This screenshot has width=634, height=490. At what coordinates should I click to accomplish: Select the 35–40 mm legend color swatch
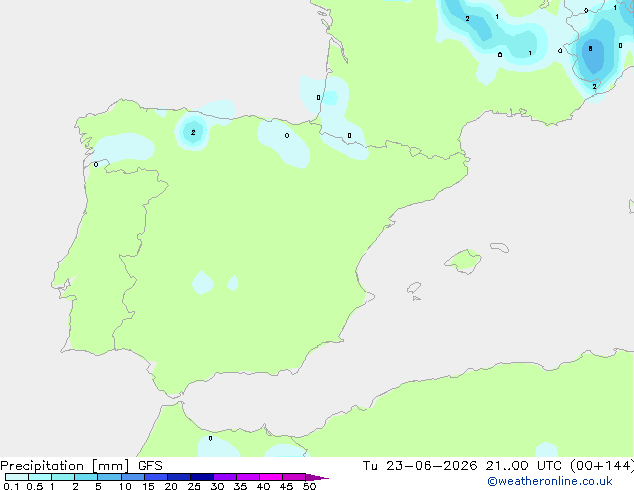[248, 477]
